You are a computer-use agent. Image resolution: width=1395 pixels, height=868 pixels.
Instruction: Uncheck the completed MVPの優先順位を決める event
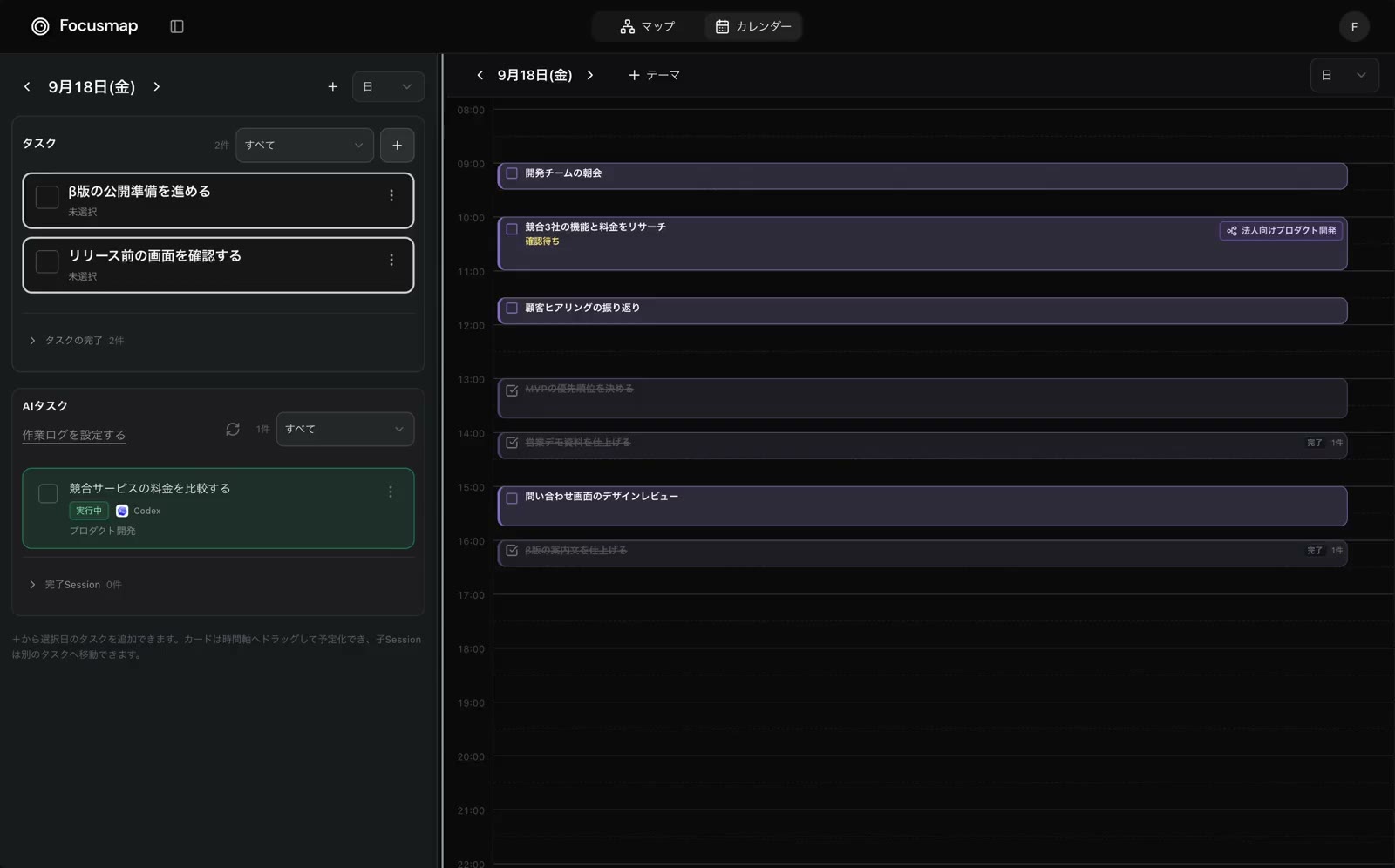tap(512, 390)
